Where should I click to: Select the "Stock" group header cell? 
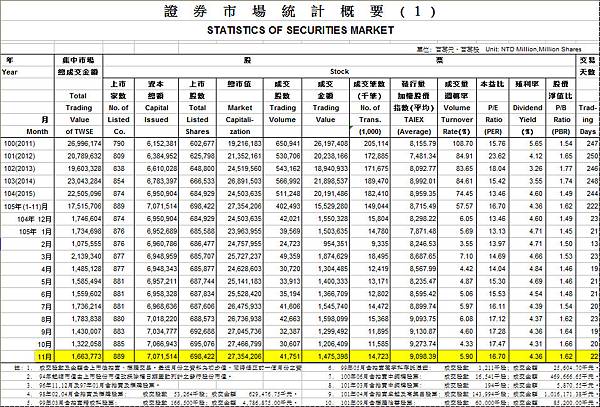pyautogui.click(x=339, y=72)
